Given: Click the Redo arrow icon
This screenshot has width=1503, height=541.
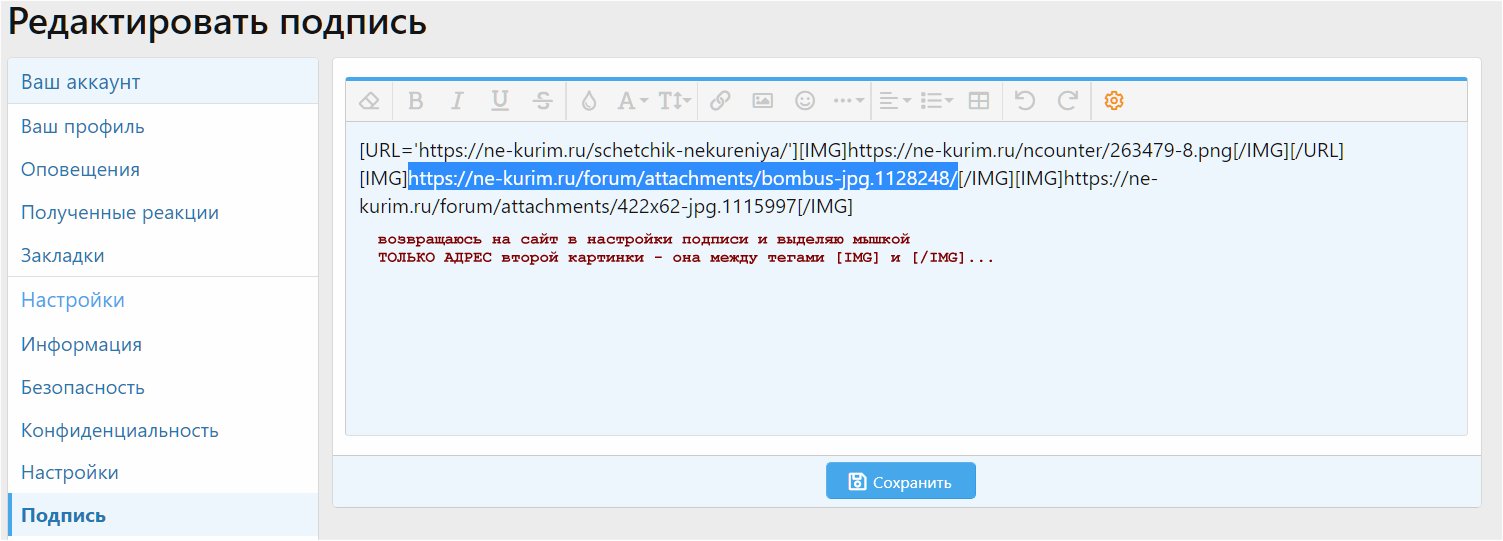Looking at the screenshot, I should coord(1068,100).
